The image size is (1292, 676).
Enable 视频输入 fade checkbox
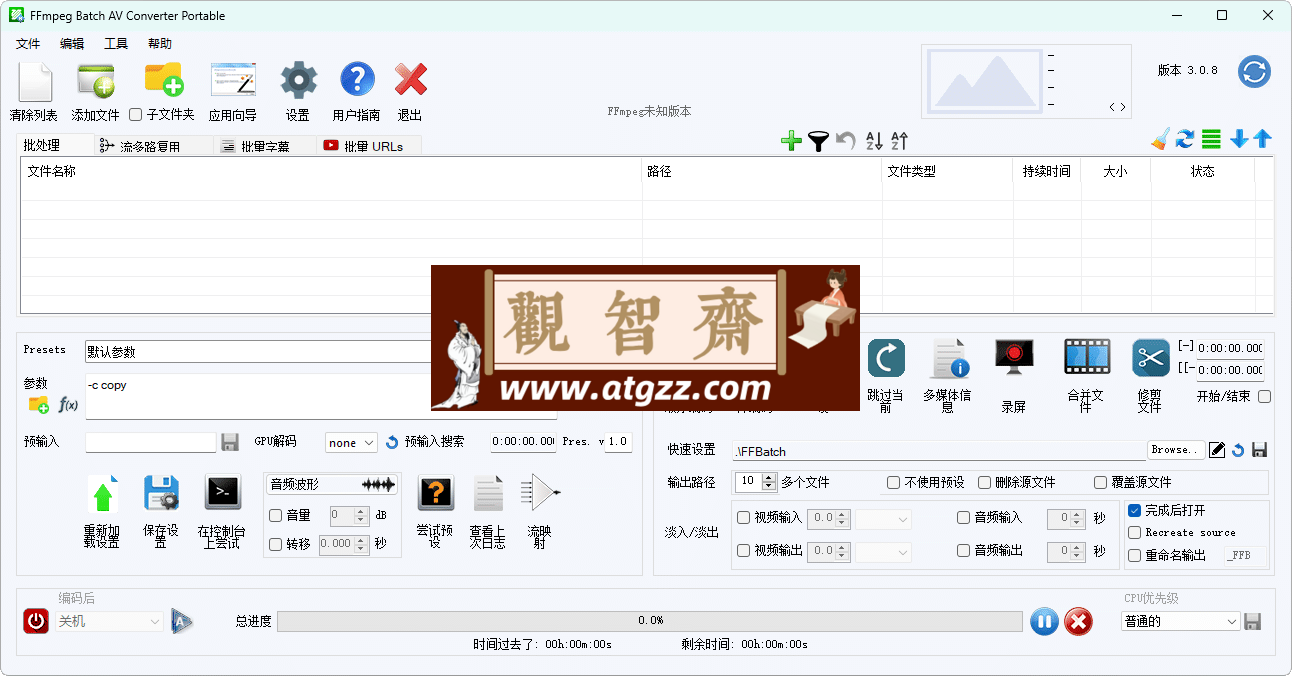pyautogui.click(x=743, y=517)
